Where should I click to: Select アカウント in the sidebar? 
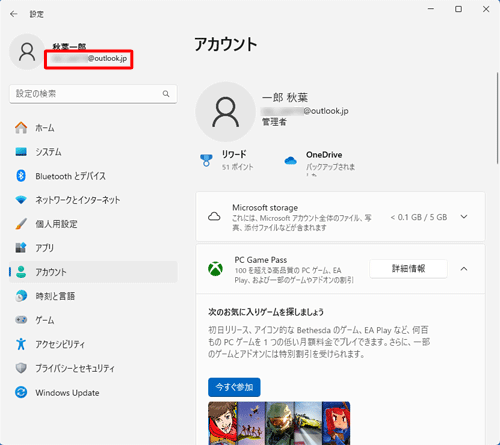coord(93,272)
